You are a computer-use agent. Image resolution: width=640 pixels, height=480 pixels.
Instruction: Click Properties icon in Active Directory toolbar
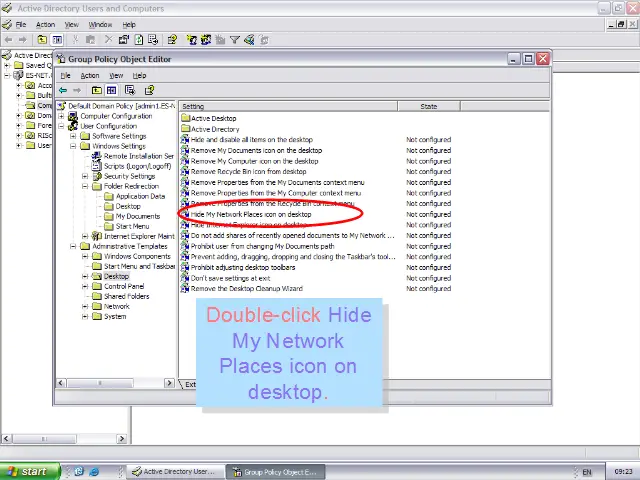pyautogui.click(x=123, y=40)
